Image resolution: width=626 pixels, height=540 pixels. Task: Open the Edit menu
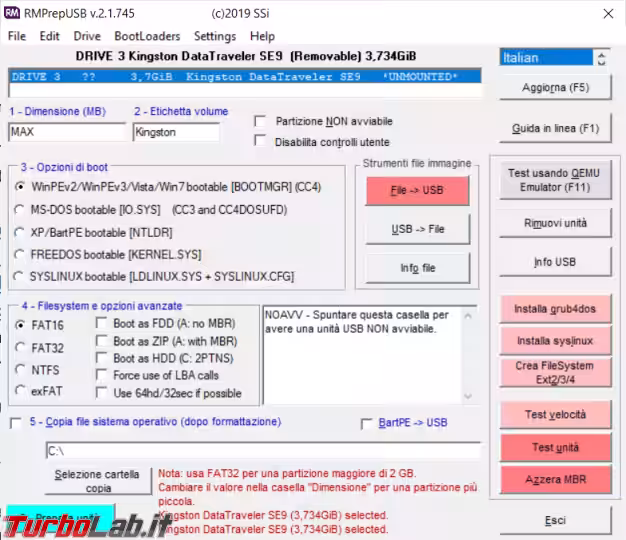click(50, 36)
